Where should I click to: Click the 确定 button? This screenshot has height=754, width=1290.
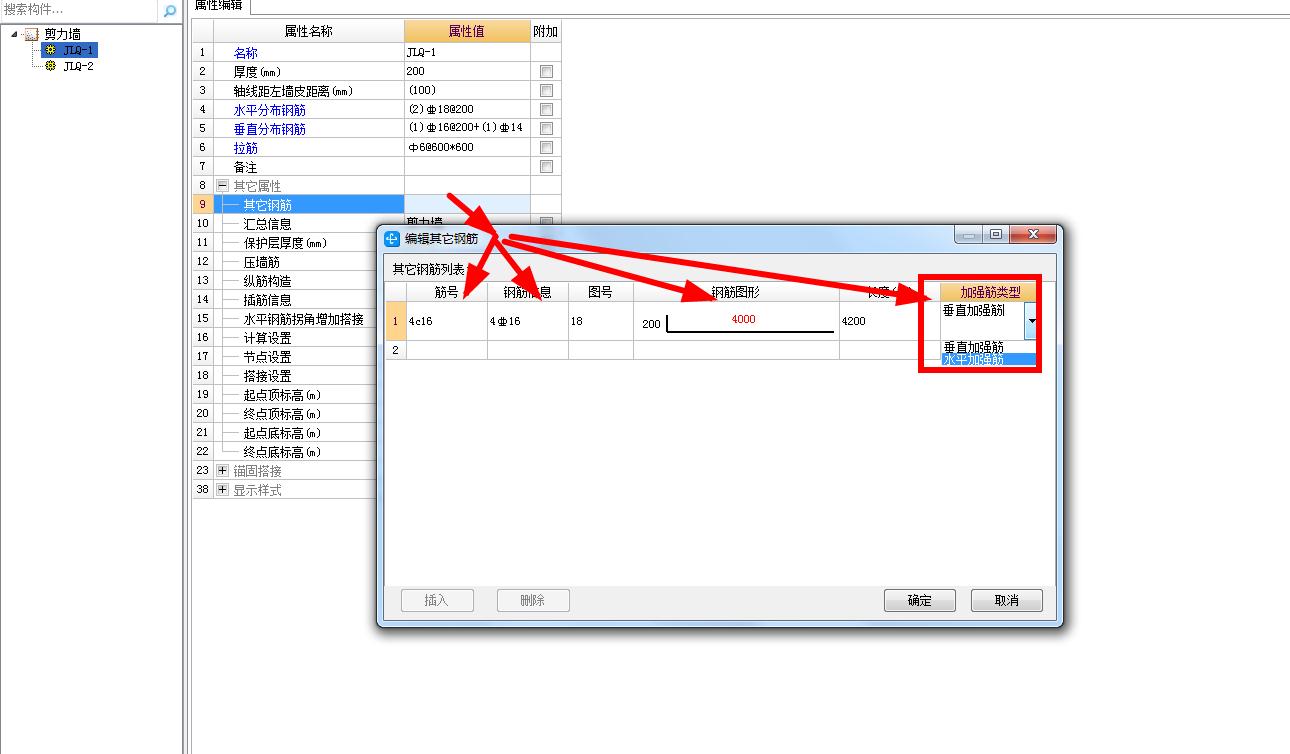[x=920, y=600]
